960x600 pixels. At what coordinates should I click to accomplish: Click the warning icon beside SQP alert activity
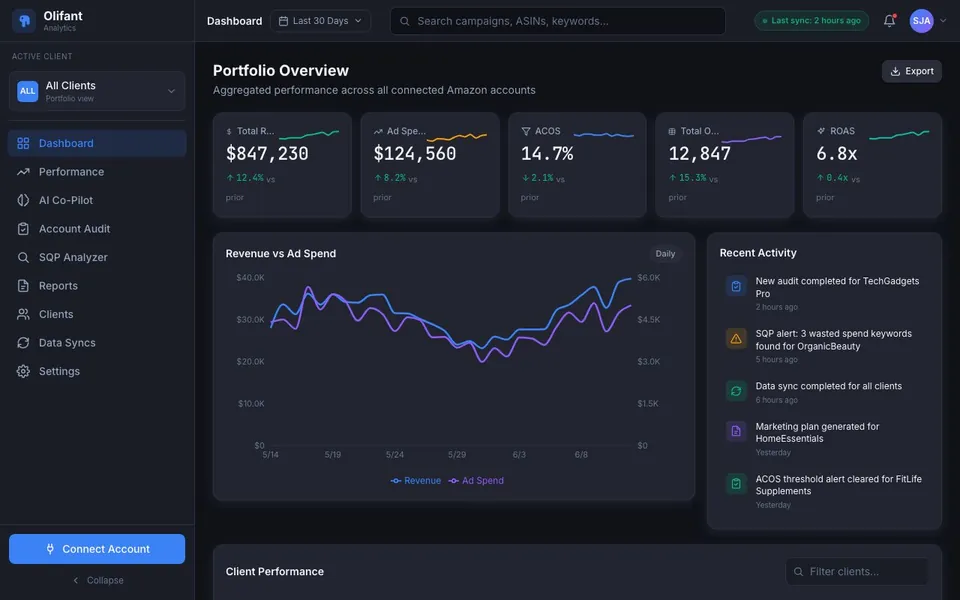coord(736,339)
